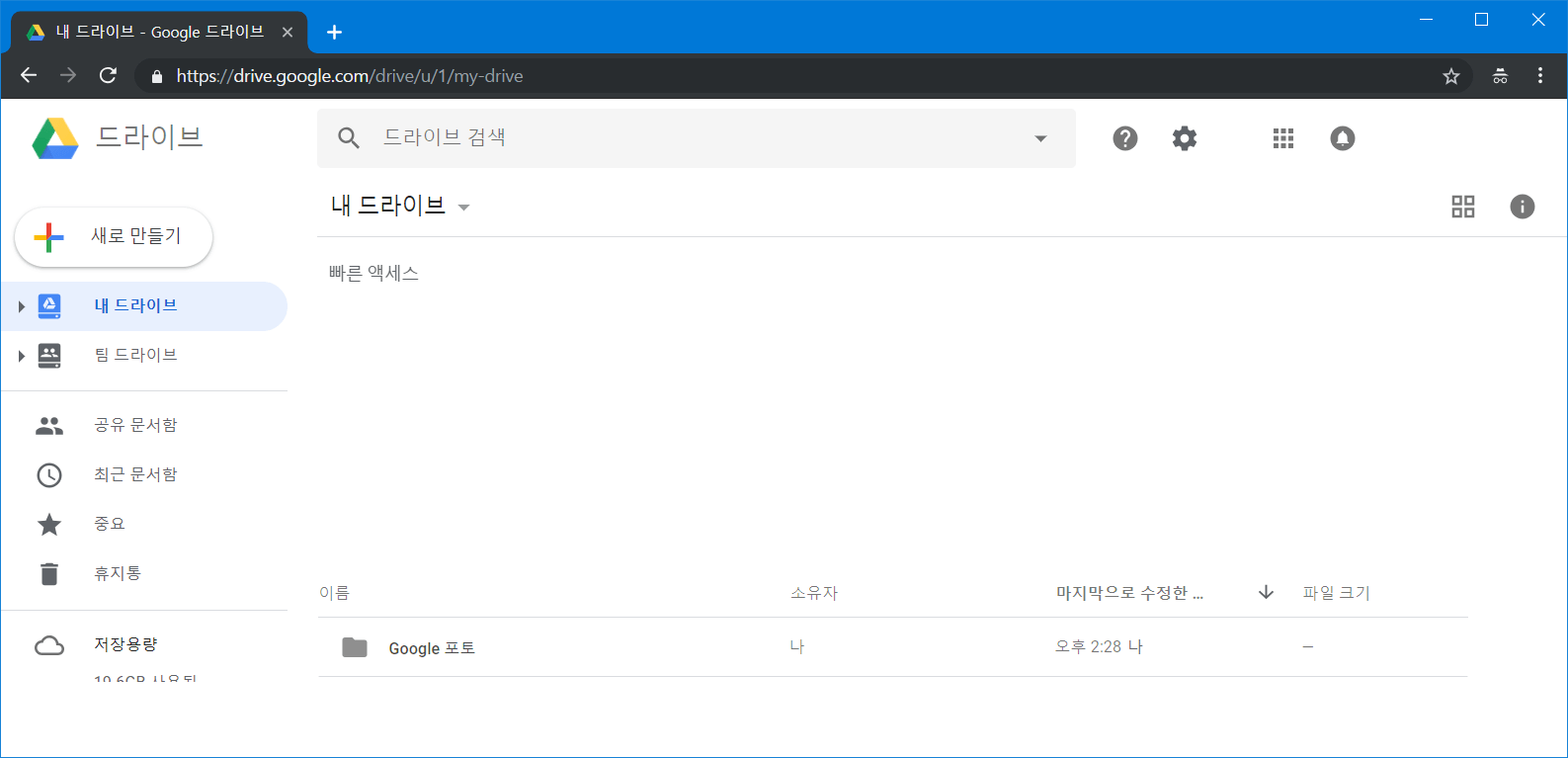The image size is (1568, 758).
Task: Open 최근 문서함 in sidebar
Action: coord(135,474)
